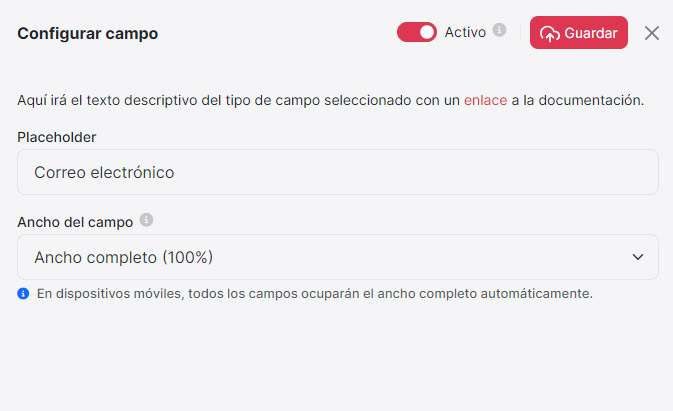Viewport: 673px width, 411px height.
Task: Click the info icon beside Activo
Action: [x=499, y=30]
